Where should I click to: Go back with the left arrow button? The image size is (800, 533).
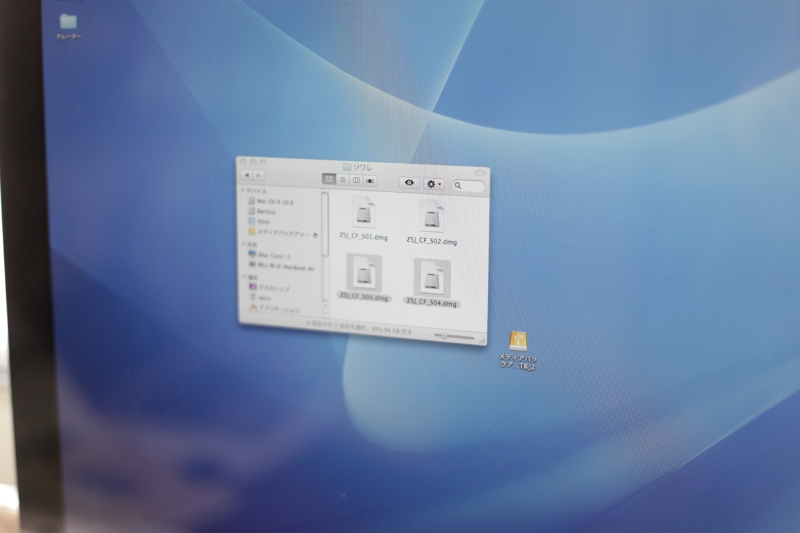247,176
